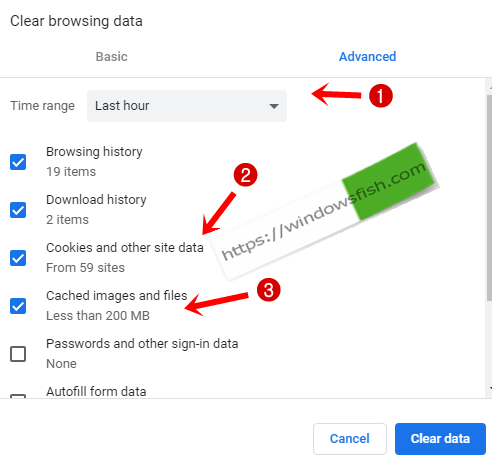Select the Advanced tab
Viewport: 492px width, 462px height.
(x=368, y=57)
